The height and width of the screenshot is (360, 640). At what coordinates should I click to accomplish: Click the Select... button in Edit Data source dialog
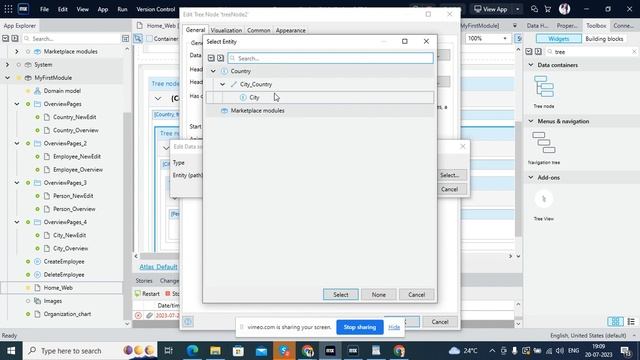pyautogui.click(x=449, y=175)
